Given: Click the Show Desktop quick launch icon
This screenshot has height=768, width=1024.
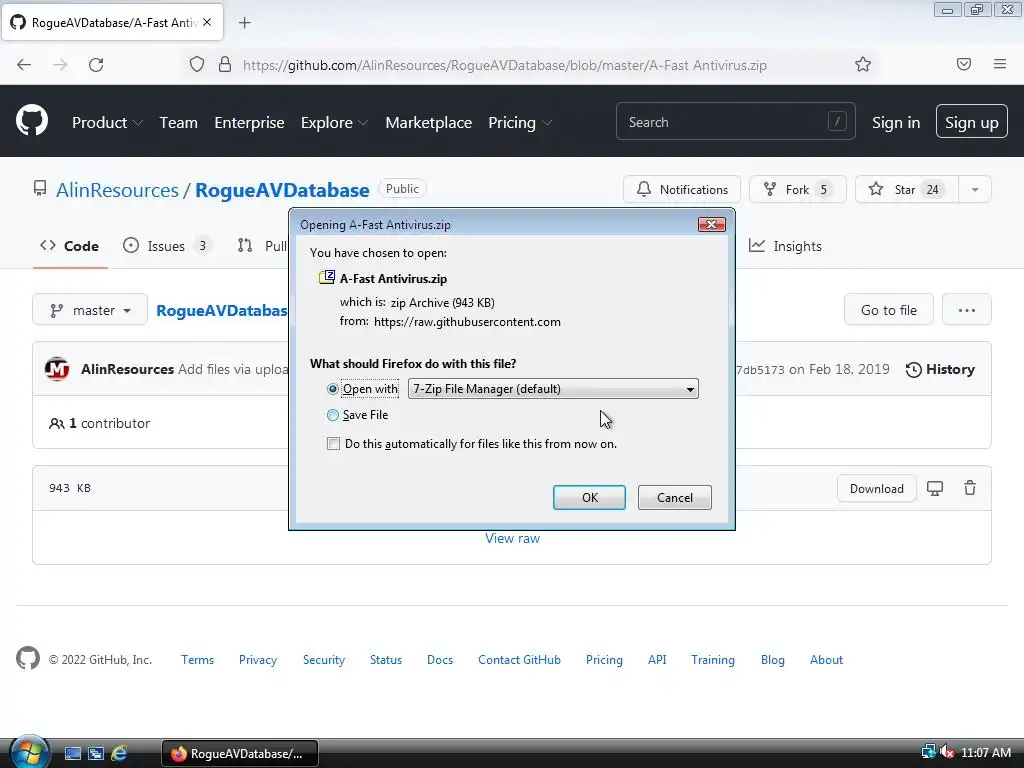Looking at the screenshot, I should [x=72, y=754].
